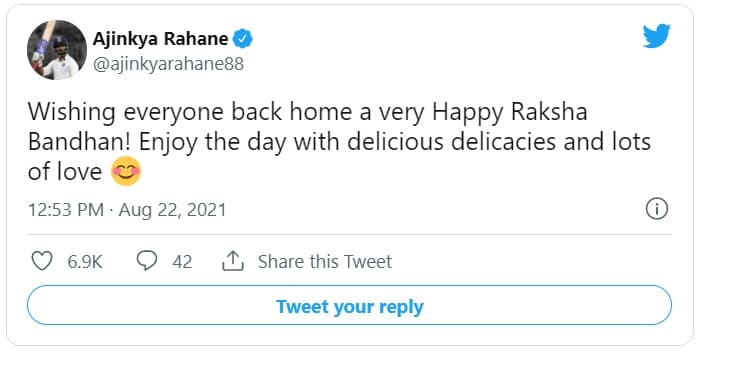Viewport: 740px width, 369px height.
Task: View the 42 replies count
Action: [182, 261]
